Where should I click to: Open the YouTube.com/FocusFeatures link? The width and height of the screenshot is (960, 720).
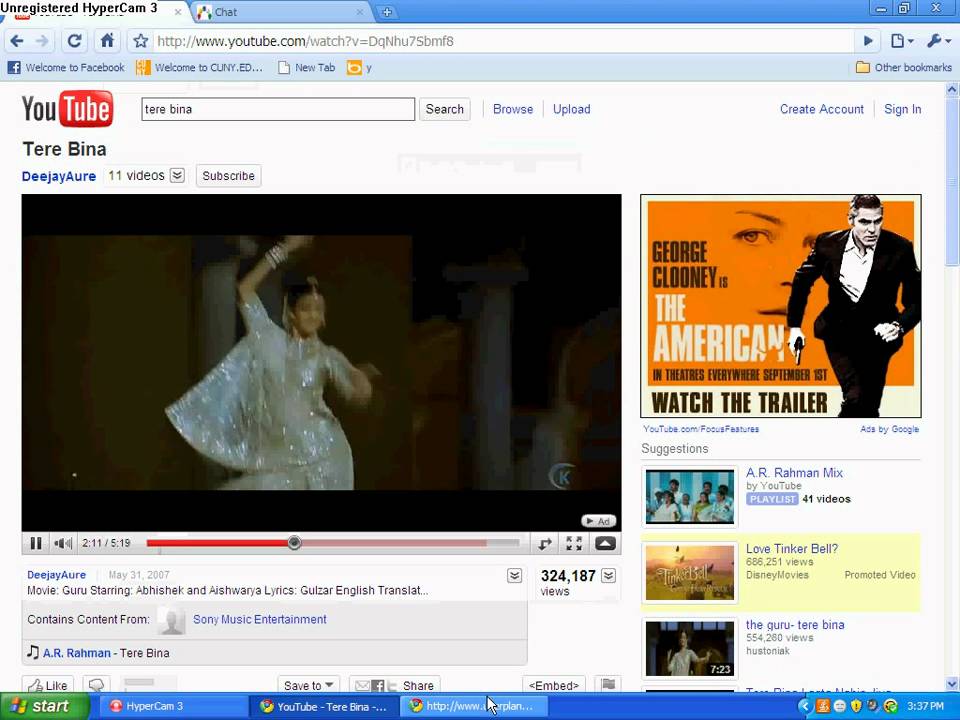point(701,429)
